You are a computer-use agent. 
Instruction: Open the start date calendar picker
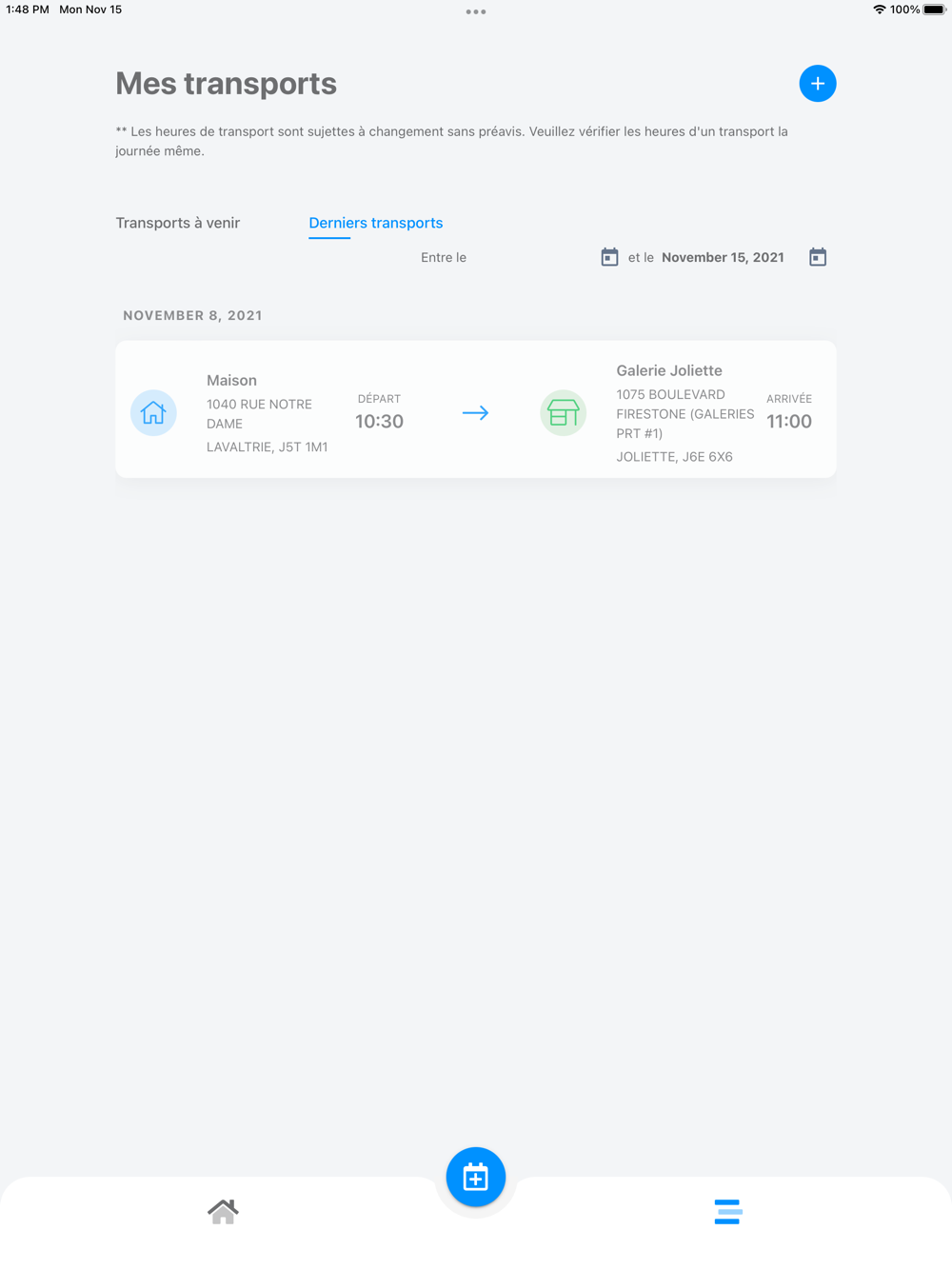click(610, 257)
